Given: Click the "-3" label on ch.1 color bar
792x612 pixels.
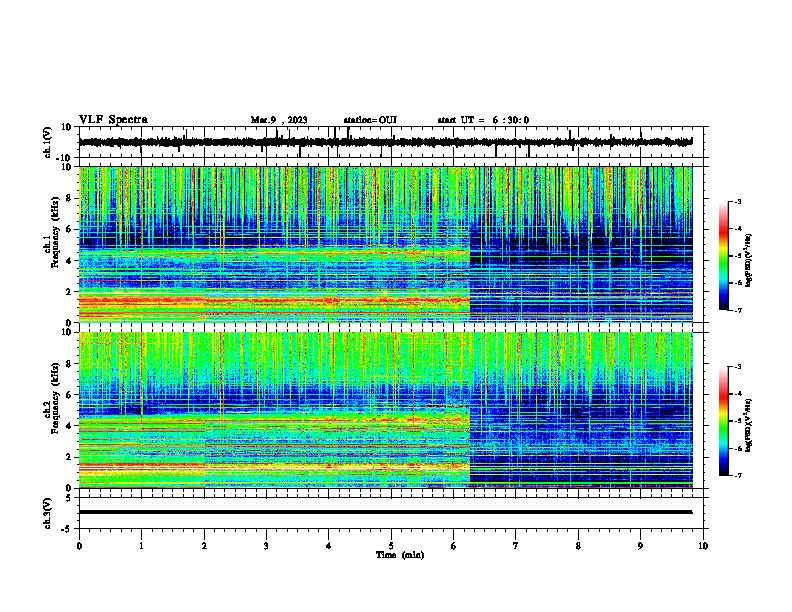Looking at the screenshot, I should pos(737,202).
